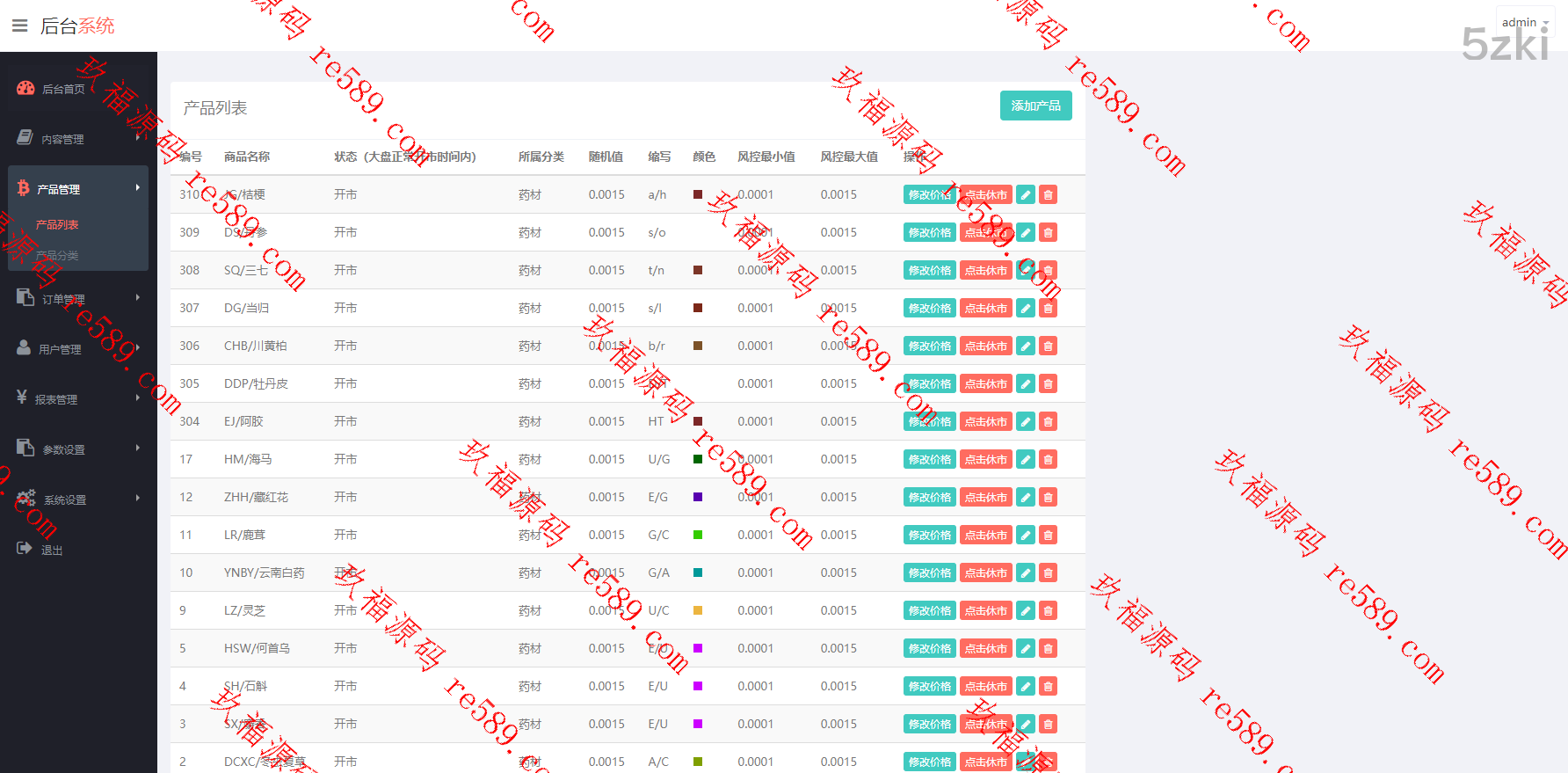The width and height of the screenshot is (1568, 773).
Task: Click the delete trash icon for ZHH/藏红花
Action: click(1048, 497)
